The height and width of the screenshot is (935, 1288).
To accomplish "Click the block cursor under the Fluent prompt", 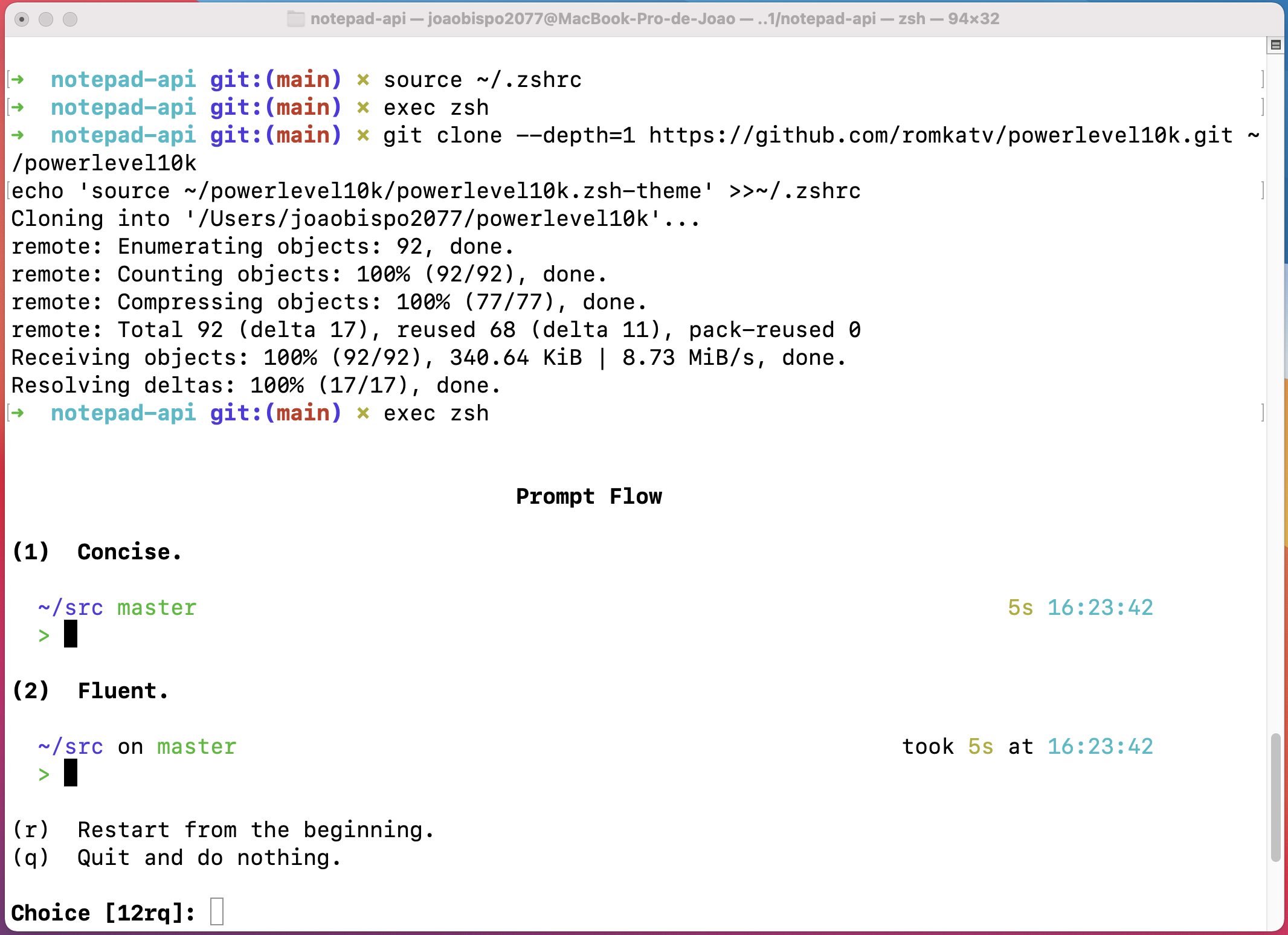I will [69, 774].
